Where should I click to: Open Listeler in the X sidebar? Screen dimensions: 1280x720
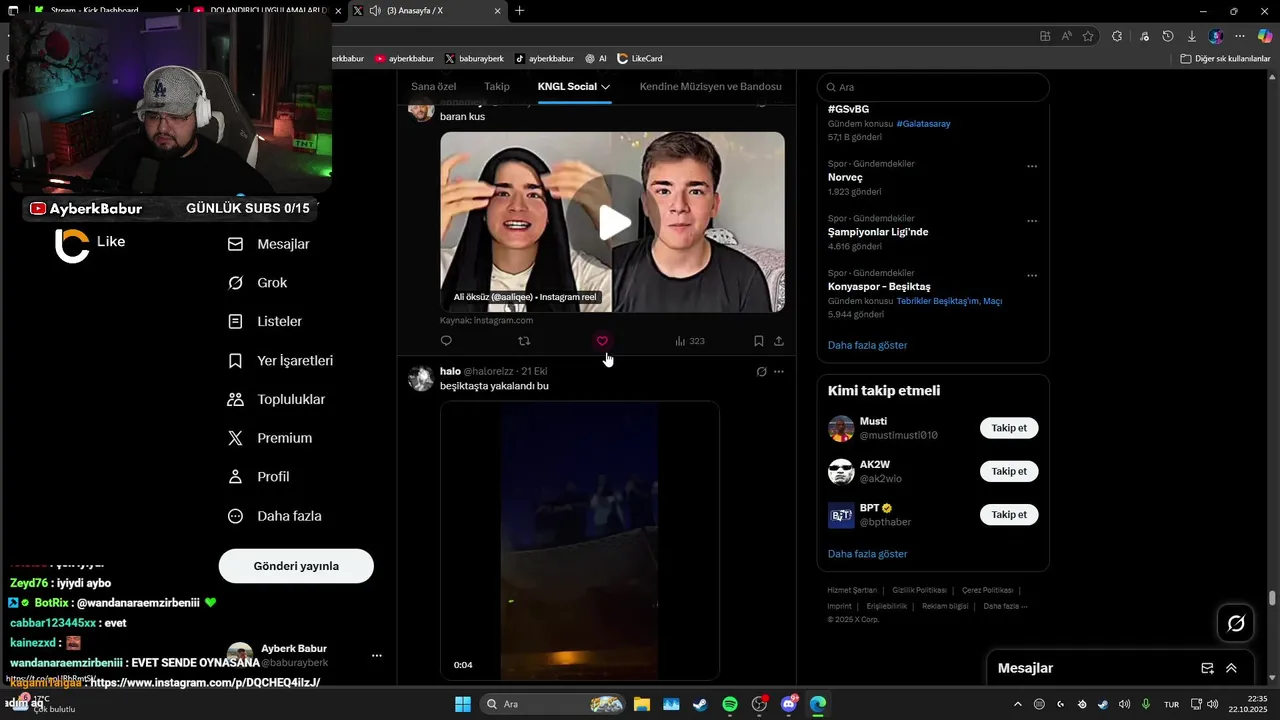click(x=265, y=322)
